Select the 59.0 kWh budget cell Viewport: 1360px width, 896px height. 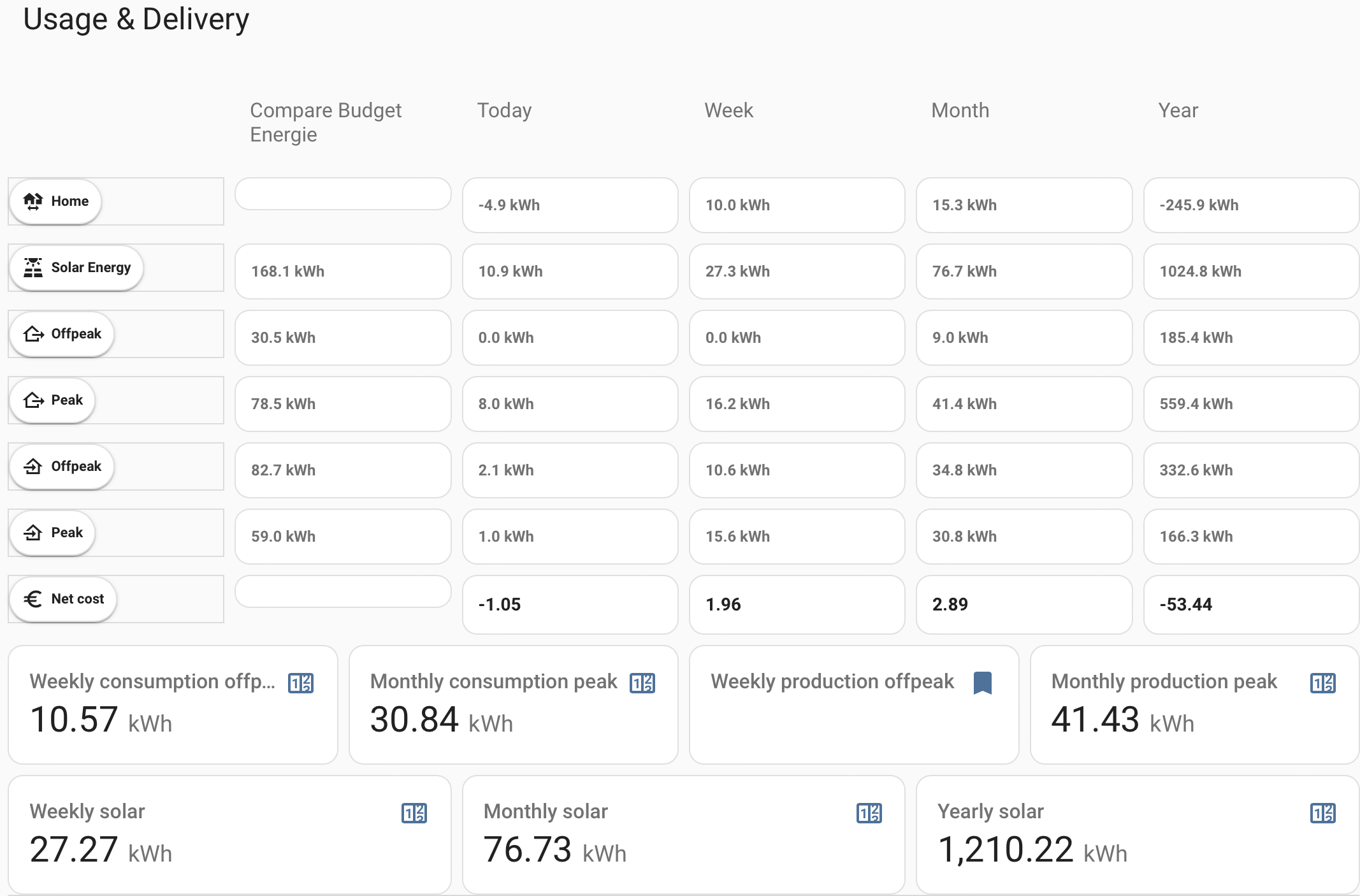pos(343,537)
